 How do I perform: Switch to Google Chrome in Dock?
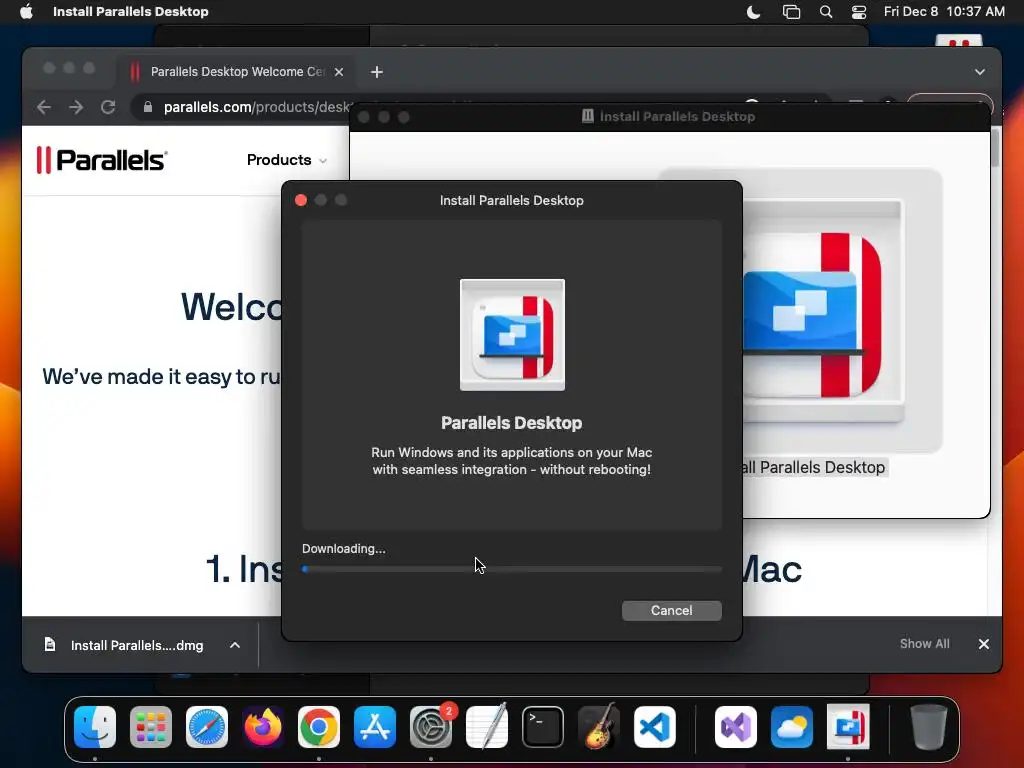(319, 727)
